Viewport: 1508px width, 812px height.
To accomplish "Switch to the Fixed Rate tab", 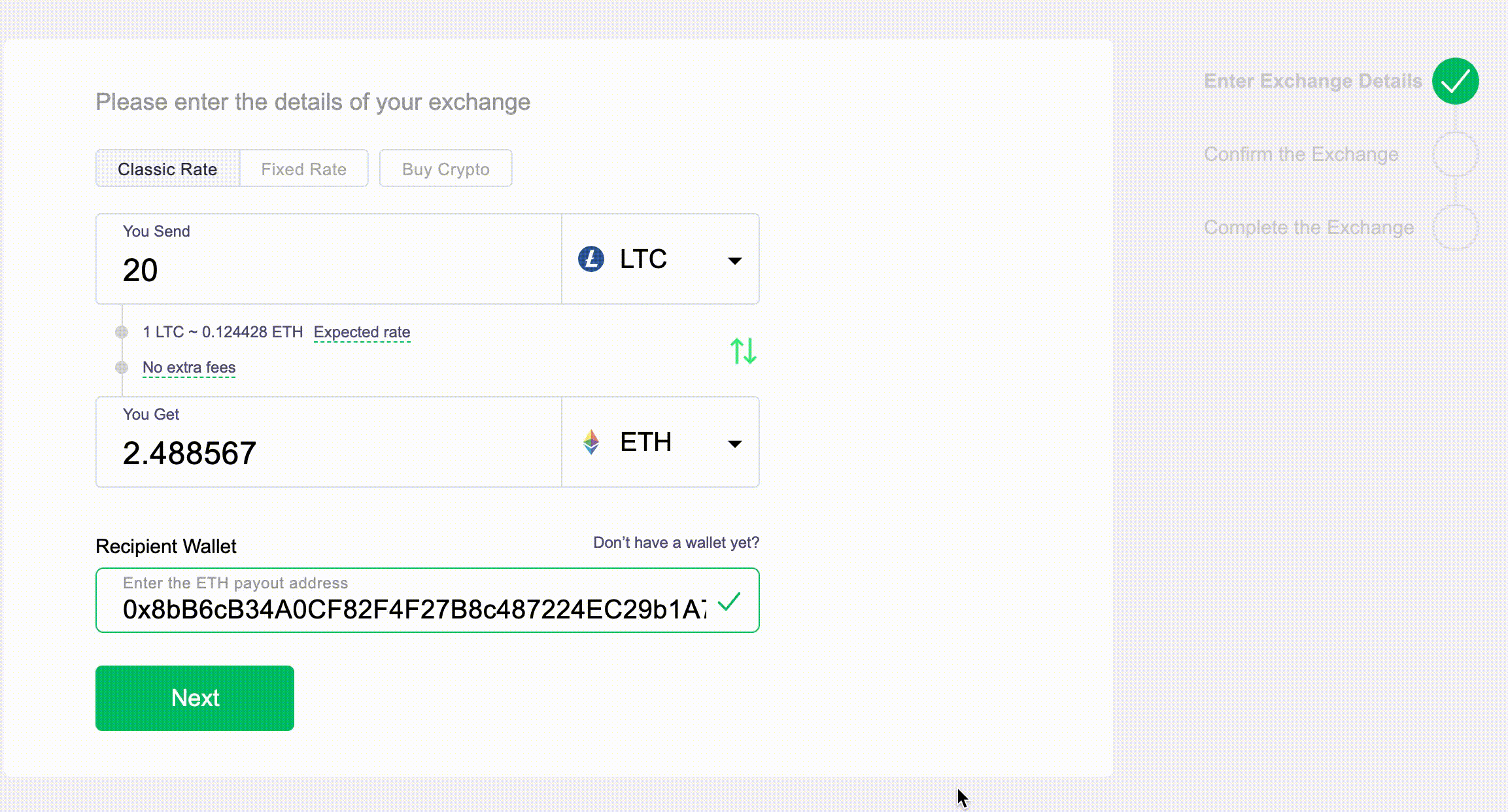I will click(304, 169).
